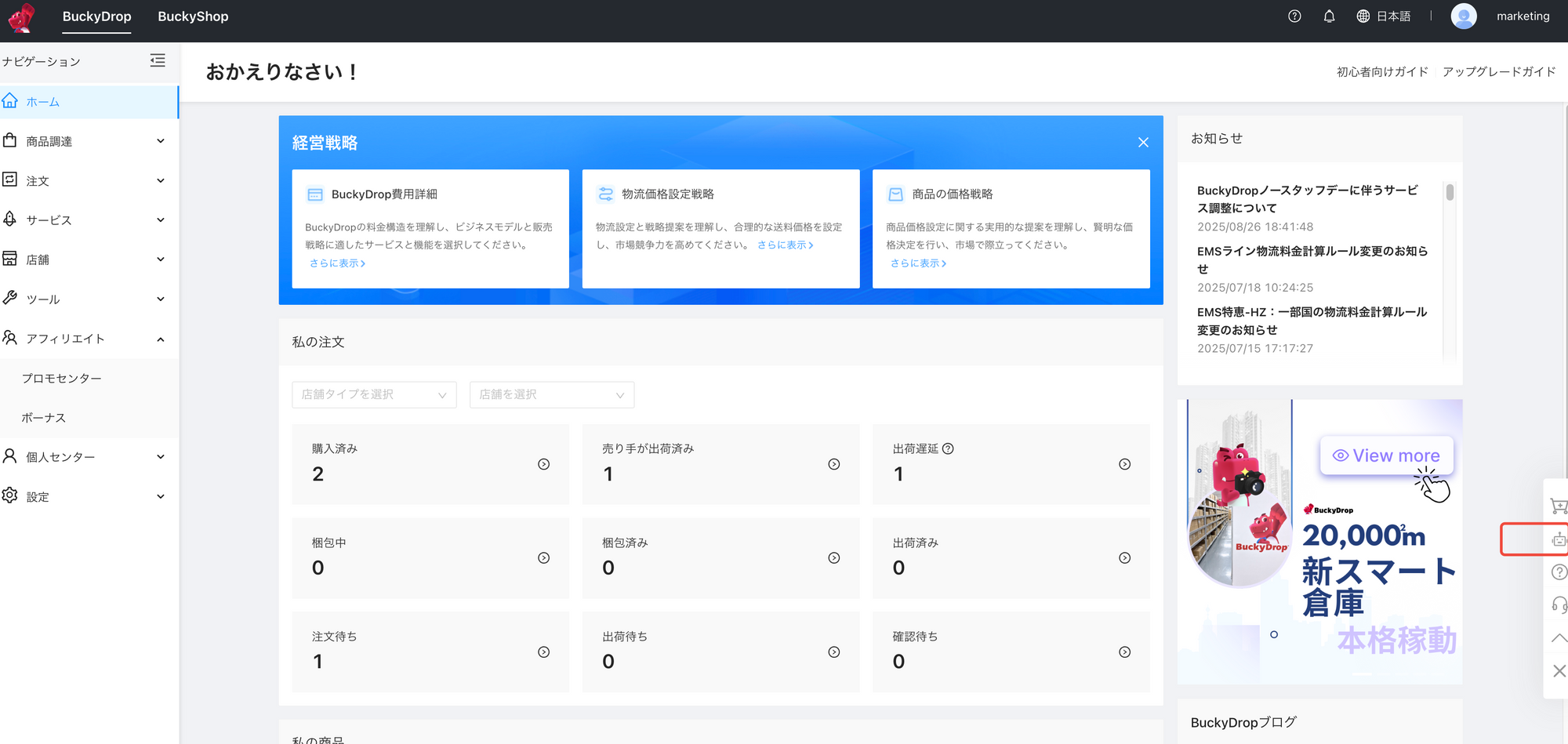Click the floating back-to-top arrow icon
The width and height of the screenshot is (1568, 744).
[x=1559, y=638]
